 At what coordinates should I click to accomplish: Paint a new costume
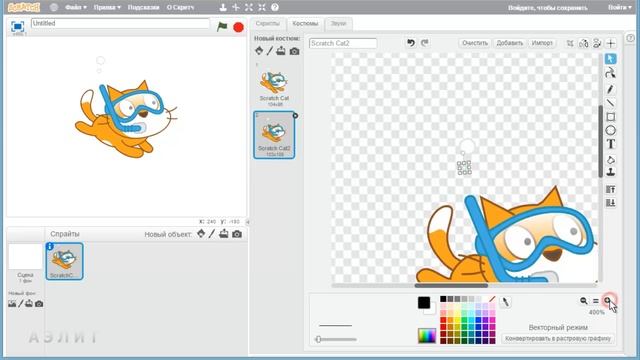[270, 51]
